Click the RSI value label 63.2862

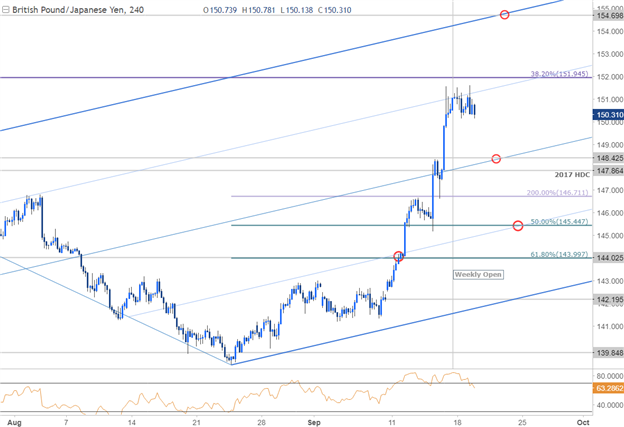point(608,388)
